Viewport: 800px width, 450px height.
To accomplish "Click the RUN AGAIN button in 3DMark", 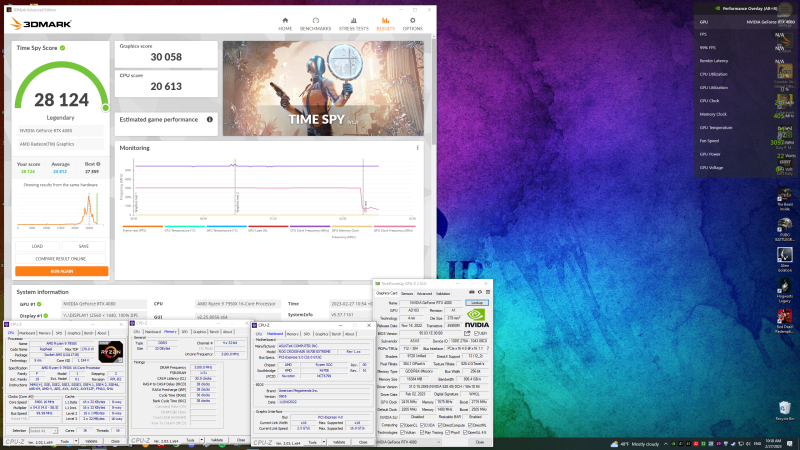I will (x=62, y=271).
